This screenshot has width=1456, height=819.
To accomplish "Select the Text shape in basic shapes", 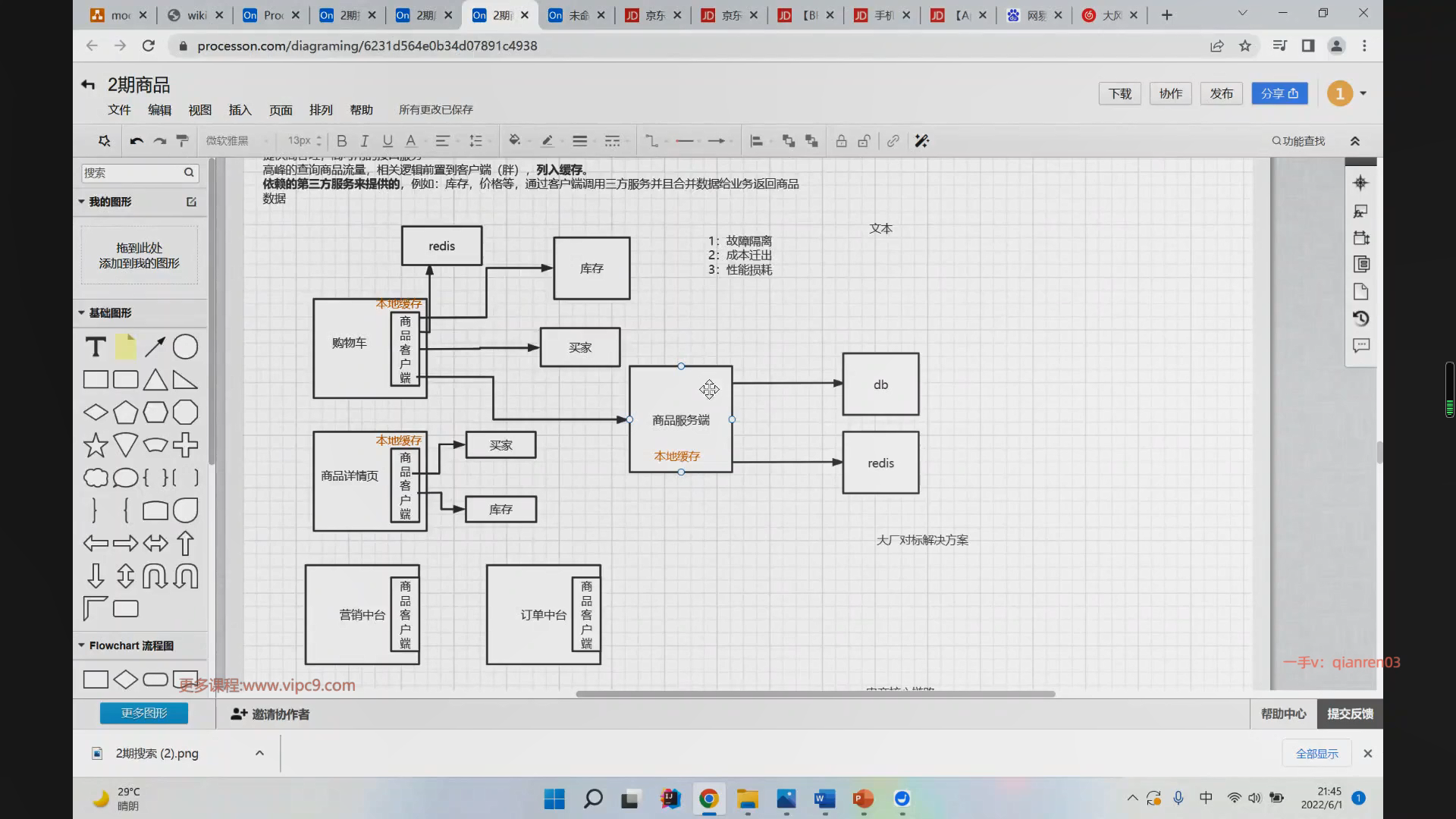I will point(96,347).
